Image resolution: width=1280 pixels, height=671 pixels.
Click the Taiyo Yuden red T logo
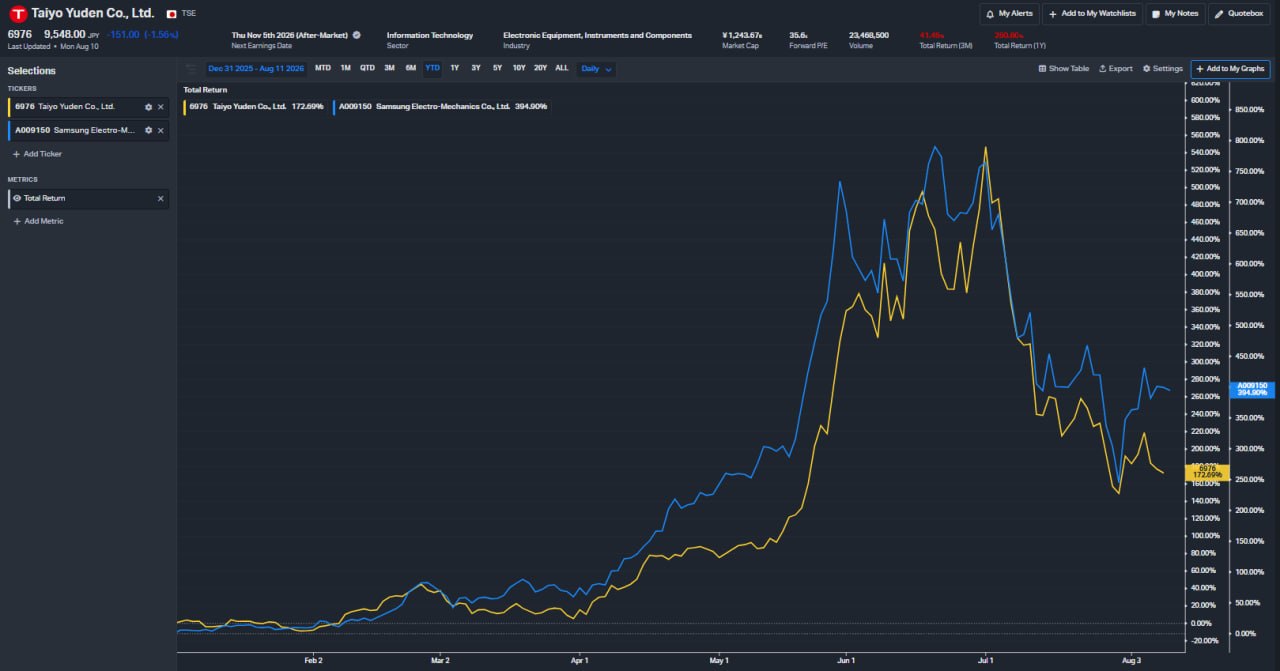tap(17, 14)
